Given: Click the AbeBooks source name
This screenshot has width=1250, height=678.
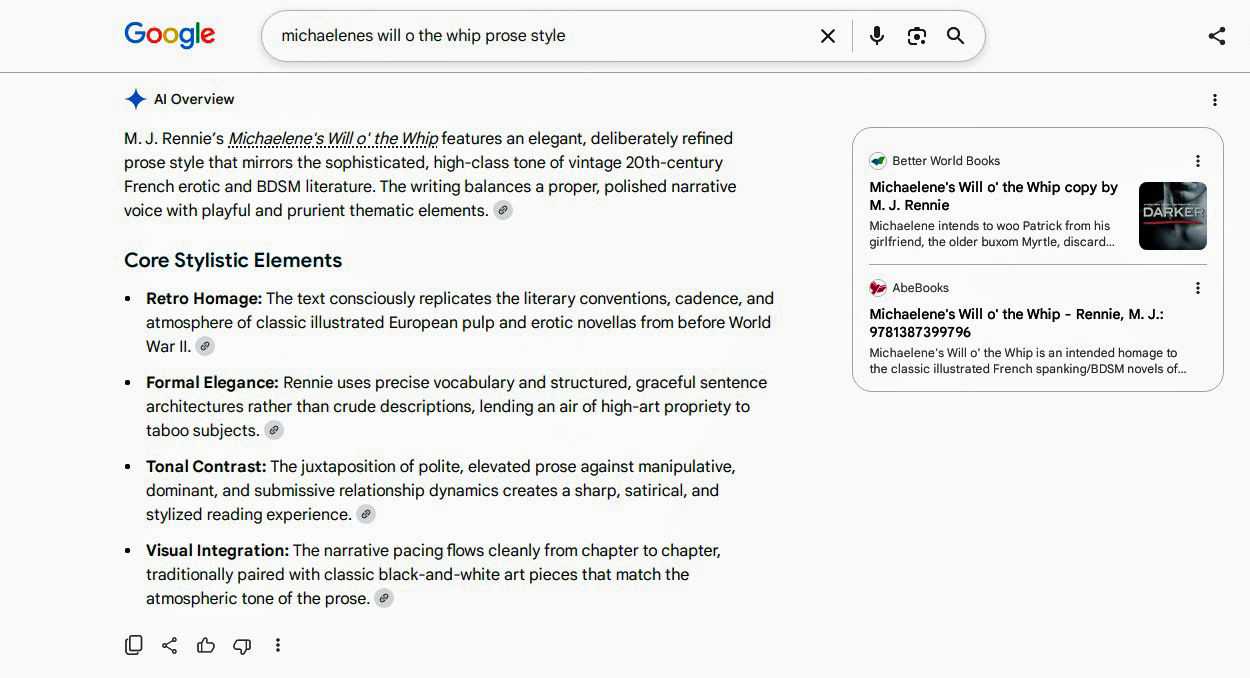Looking at the screenshot, I should [x=920, y=288].
